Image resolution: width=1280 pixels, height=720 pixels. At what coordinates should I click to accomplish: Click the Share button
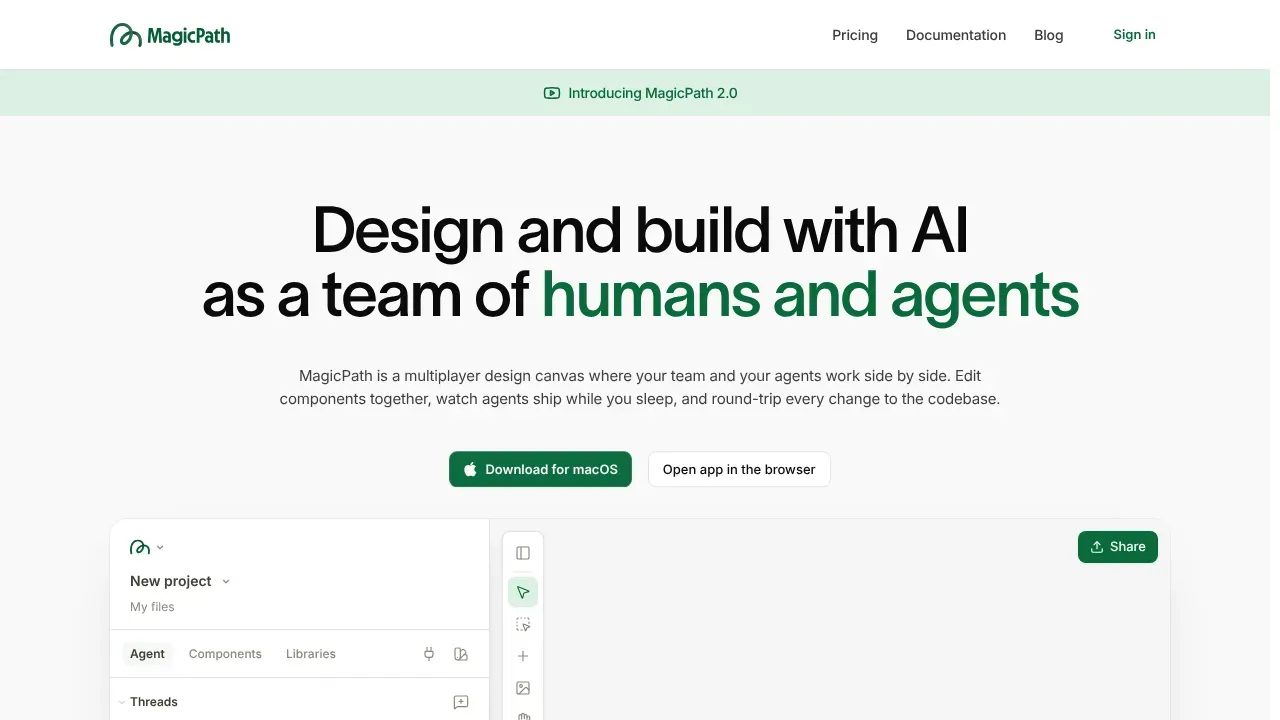(1118, 547)
